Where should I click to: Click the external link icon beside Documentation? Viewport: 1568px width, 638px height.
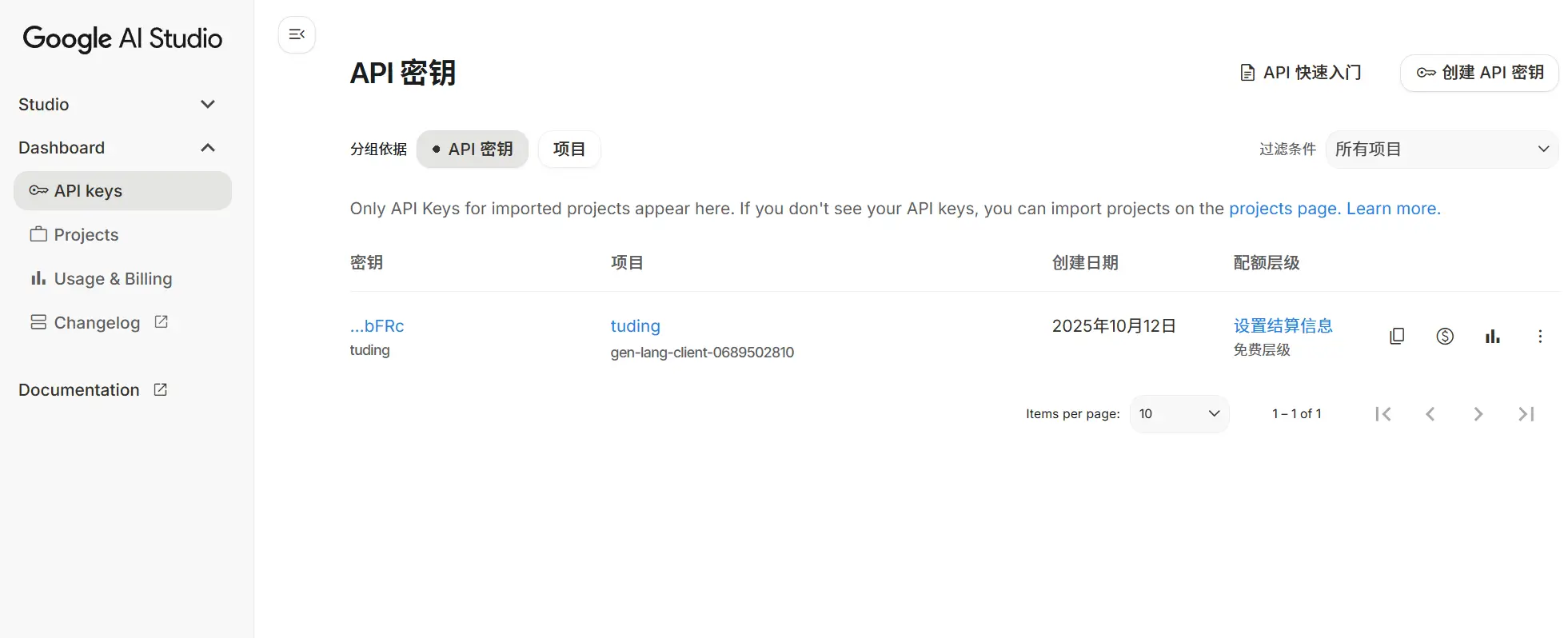[161, 389]
